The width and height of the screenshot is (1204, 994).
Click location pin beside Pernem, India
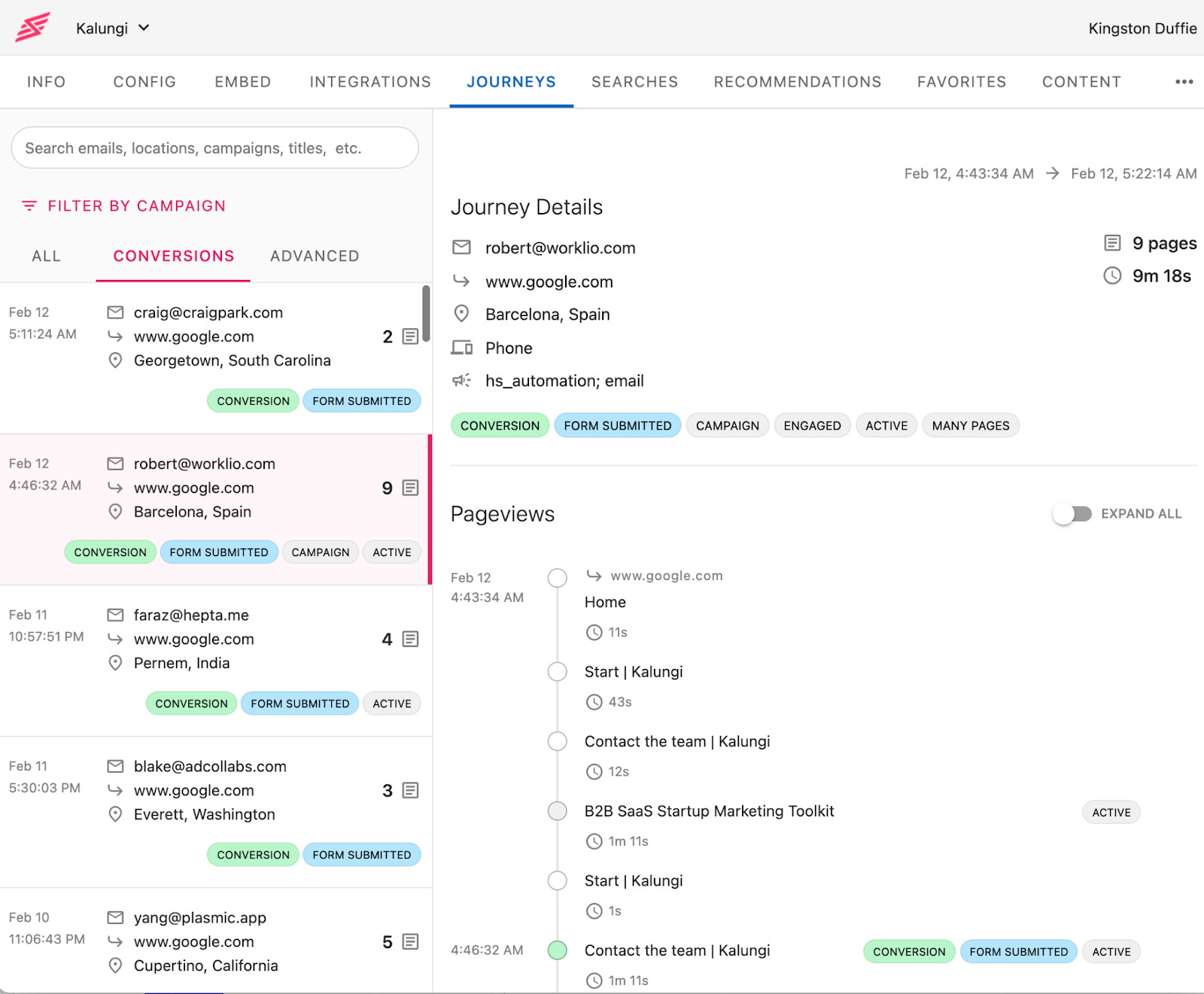pos(115,663)
